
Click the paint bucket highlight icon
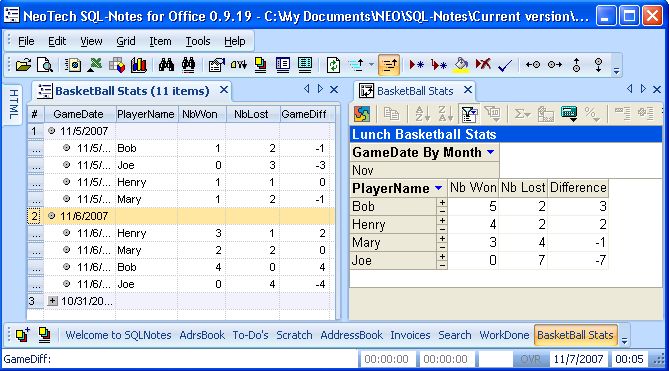coord(461,65)
